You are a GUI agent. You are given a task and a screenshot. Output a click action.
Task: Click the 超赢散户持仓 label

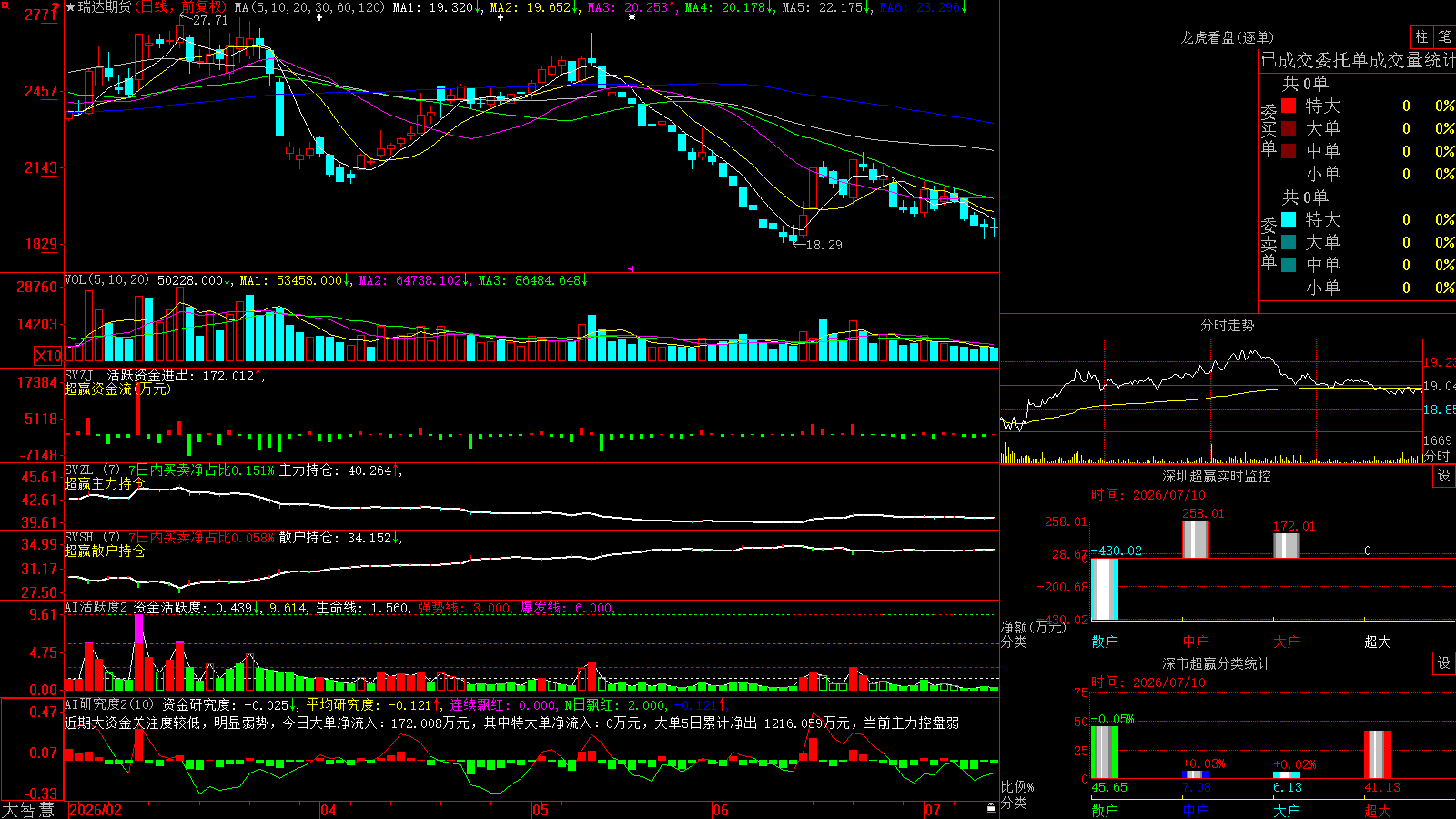coord(105,551)
